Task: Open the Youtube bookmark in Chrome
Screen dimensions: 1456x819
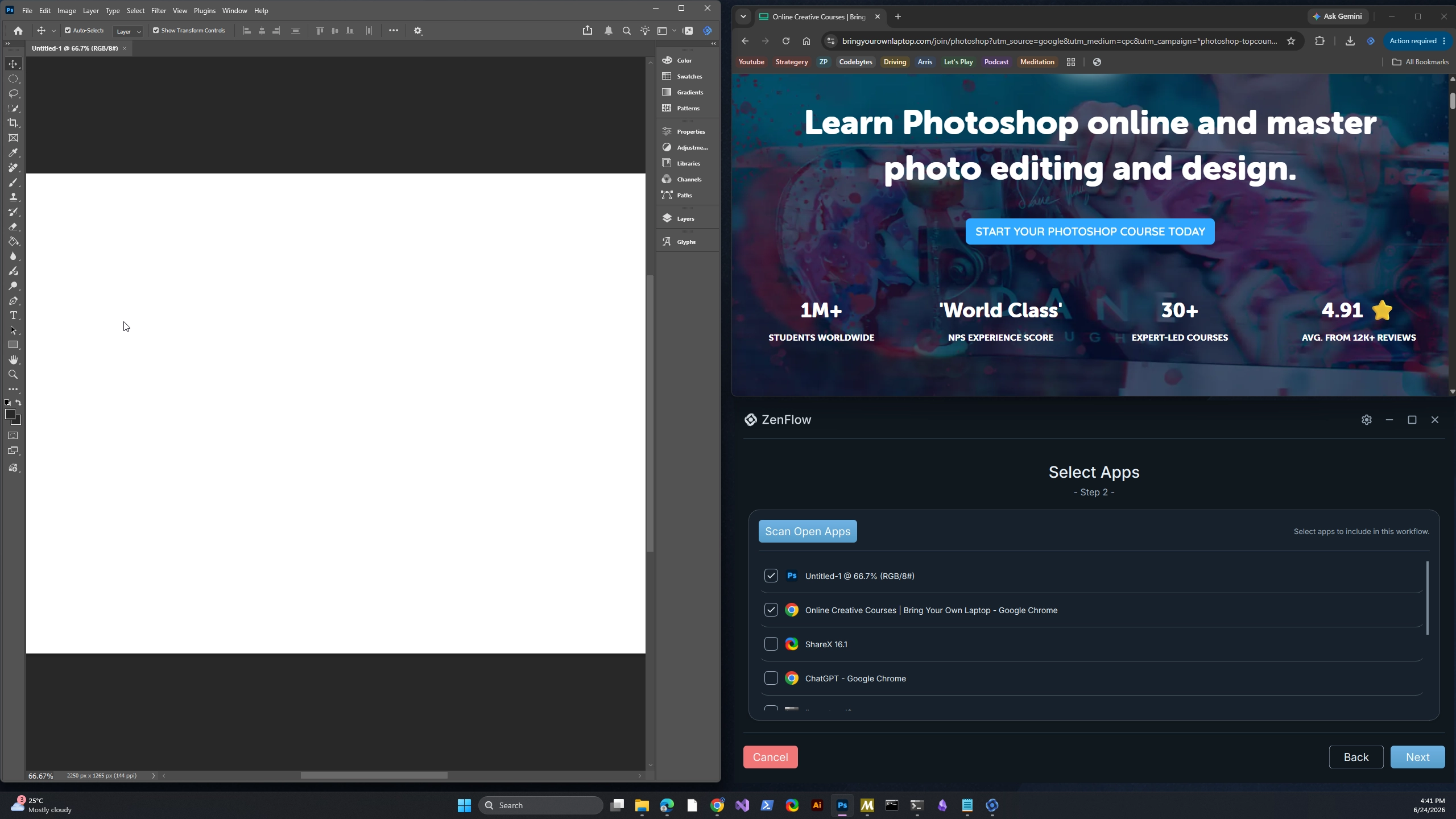Action: tap(751, 62)
